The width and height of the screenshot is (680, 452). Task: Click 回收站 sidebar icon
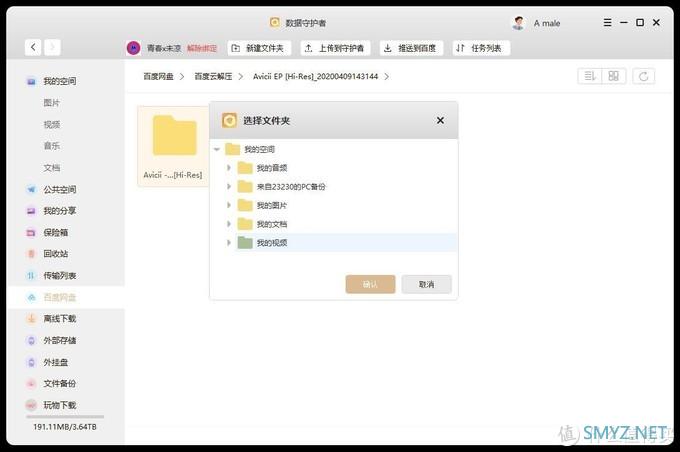[31, 254]
